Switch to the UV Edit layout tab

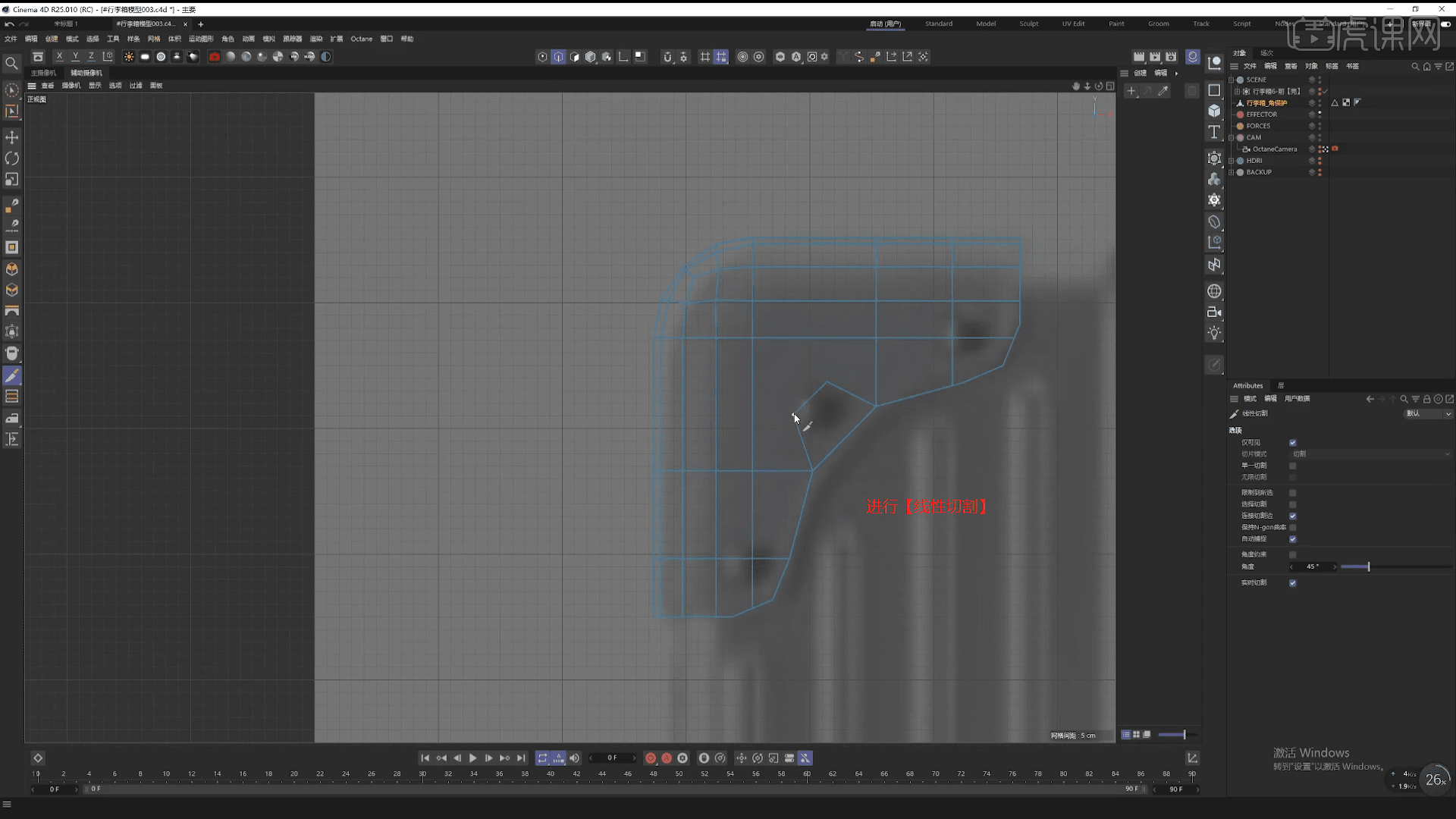(x=1073, y=24)
